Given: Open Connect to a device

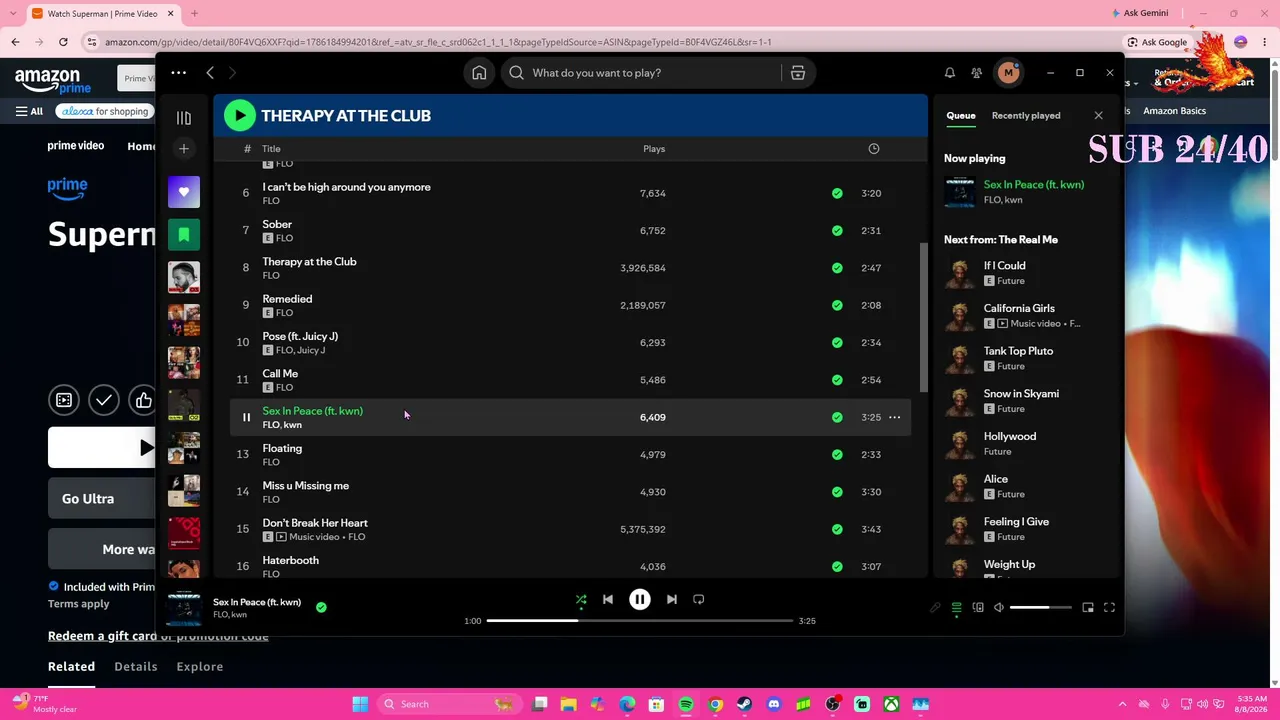Looking at the screenshot, I should click(978, 608).
